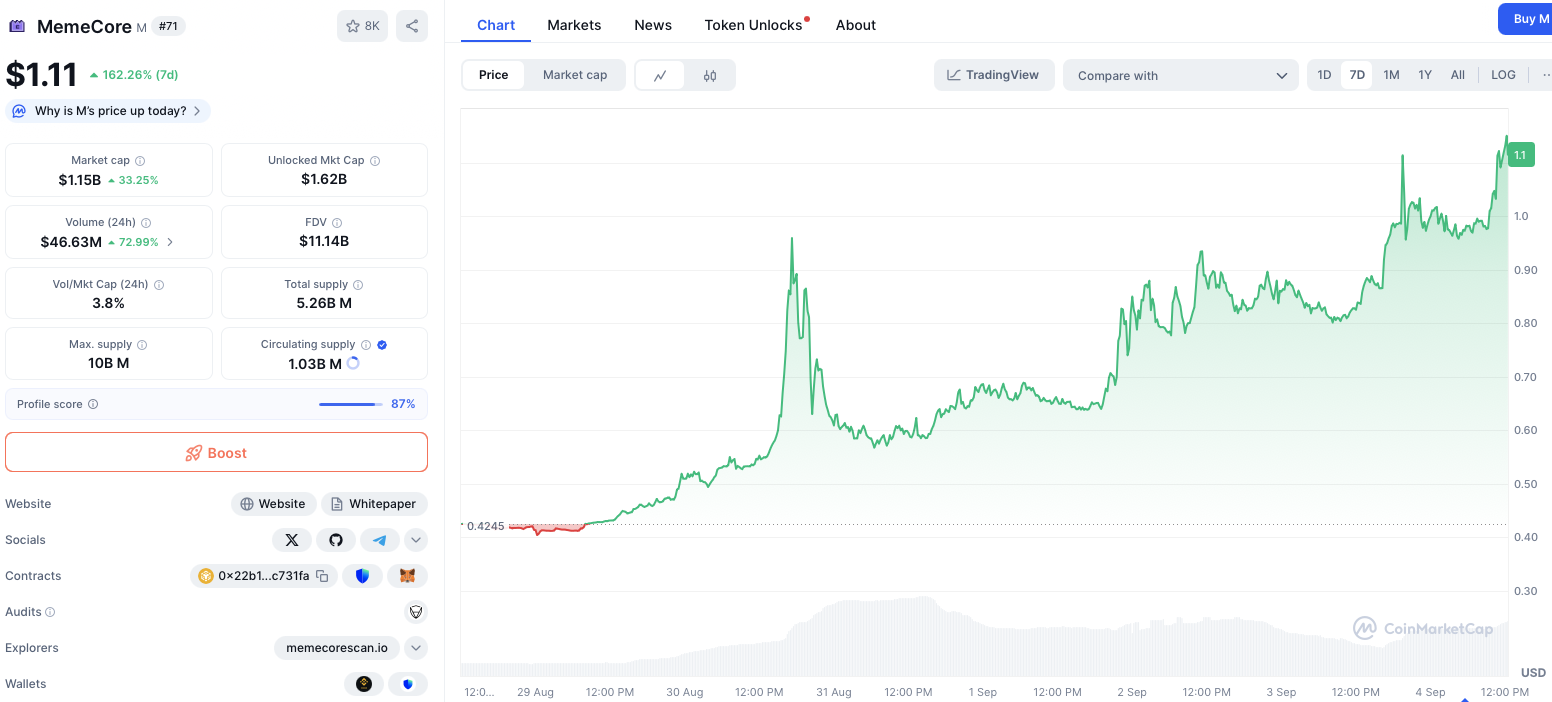Open the GitHub social link

pos(336,540)
